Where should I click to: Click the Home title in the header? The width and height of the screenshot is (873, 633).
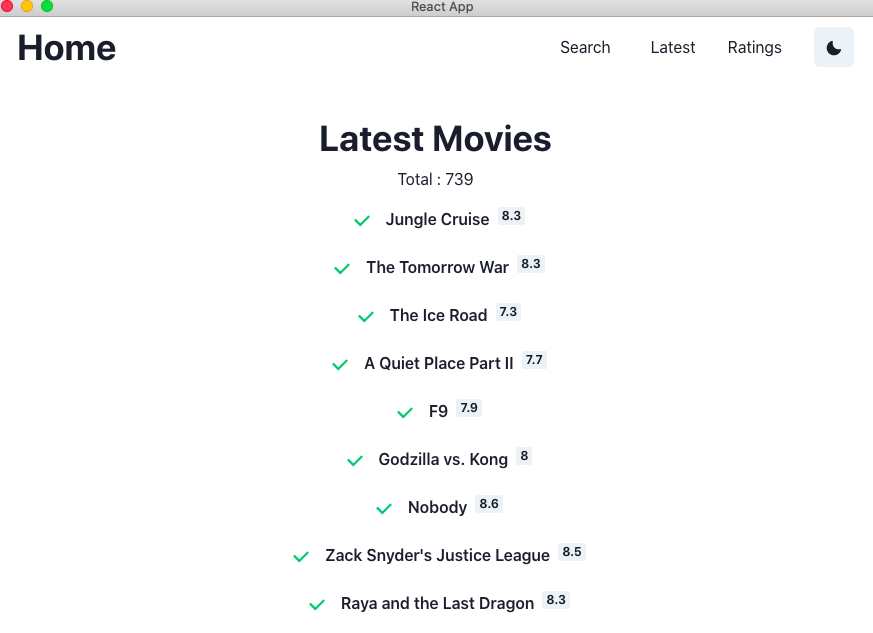pos(67,48)
